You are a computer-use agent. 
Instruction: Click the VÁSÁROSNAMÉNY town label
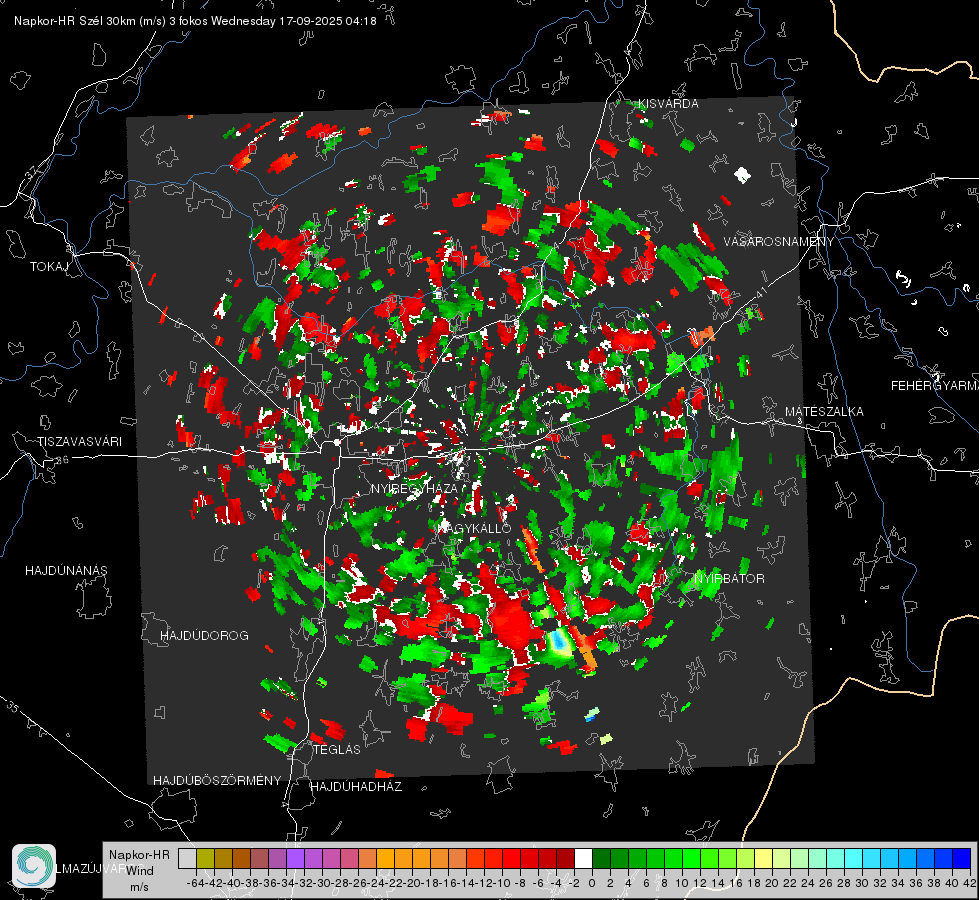coord(779,242)
